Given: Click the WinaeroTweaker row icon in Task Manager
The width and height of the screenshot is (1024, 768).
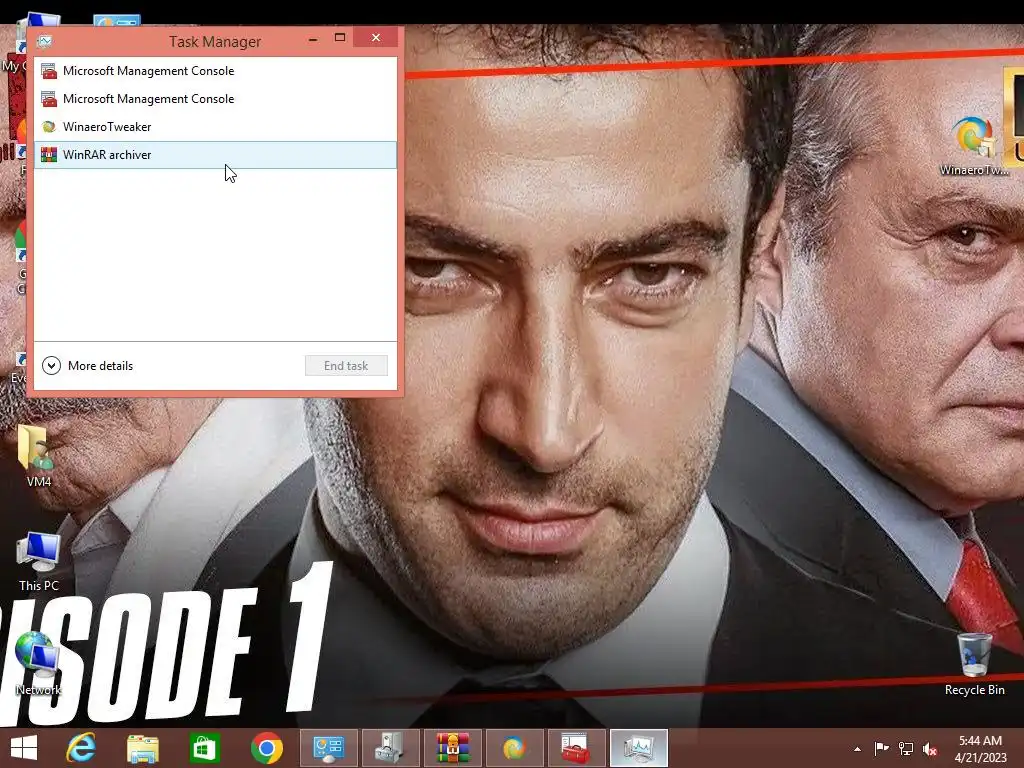Looking at the screenshot, I should coord(48,127).
